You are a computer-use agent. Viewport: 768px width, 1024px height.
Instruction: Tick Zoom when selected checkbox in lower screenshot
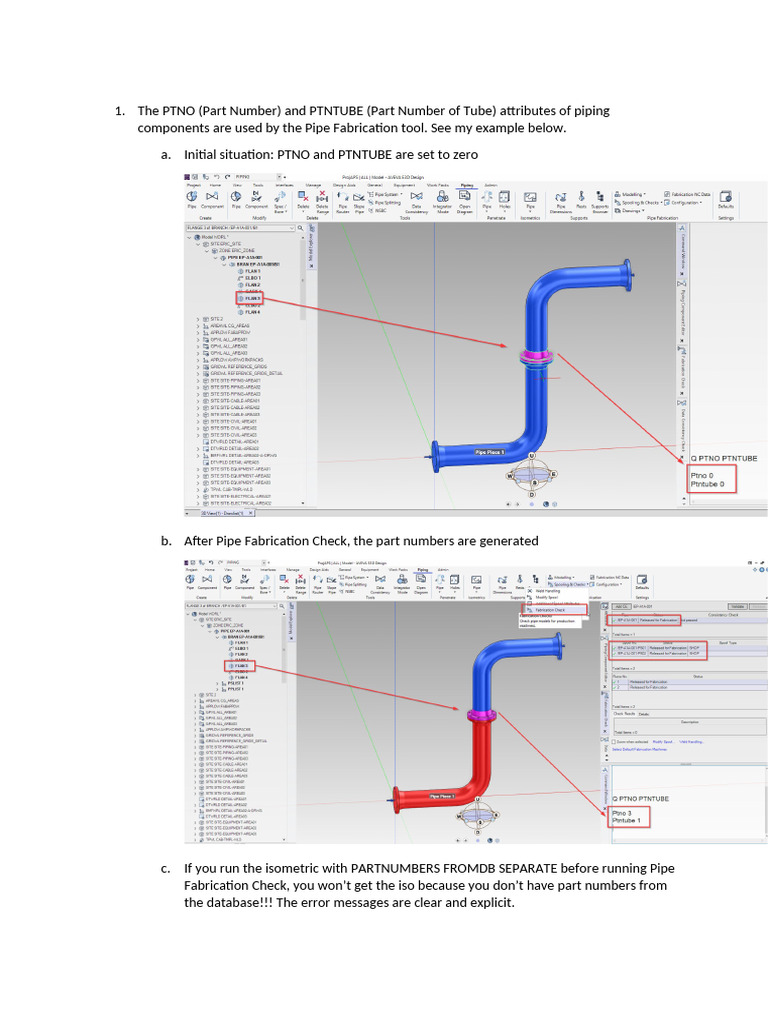coord(614,742)
